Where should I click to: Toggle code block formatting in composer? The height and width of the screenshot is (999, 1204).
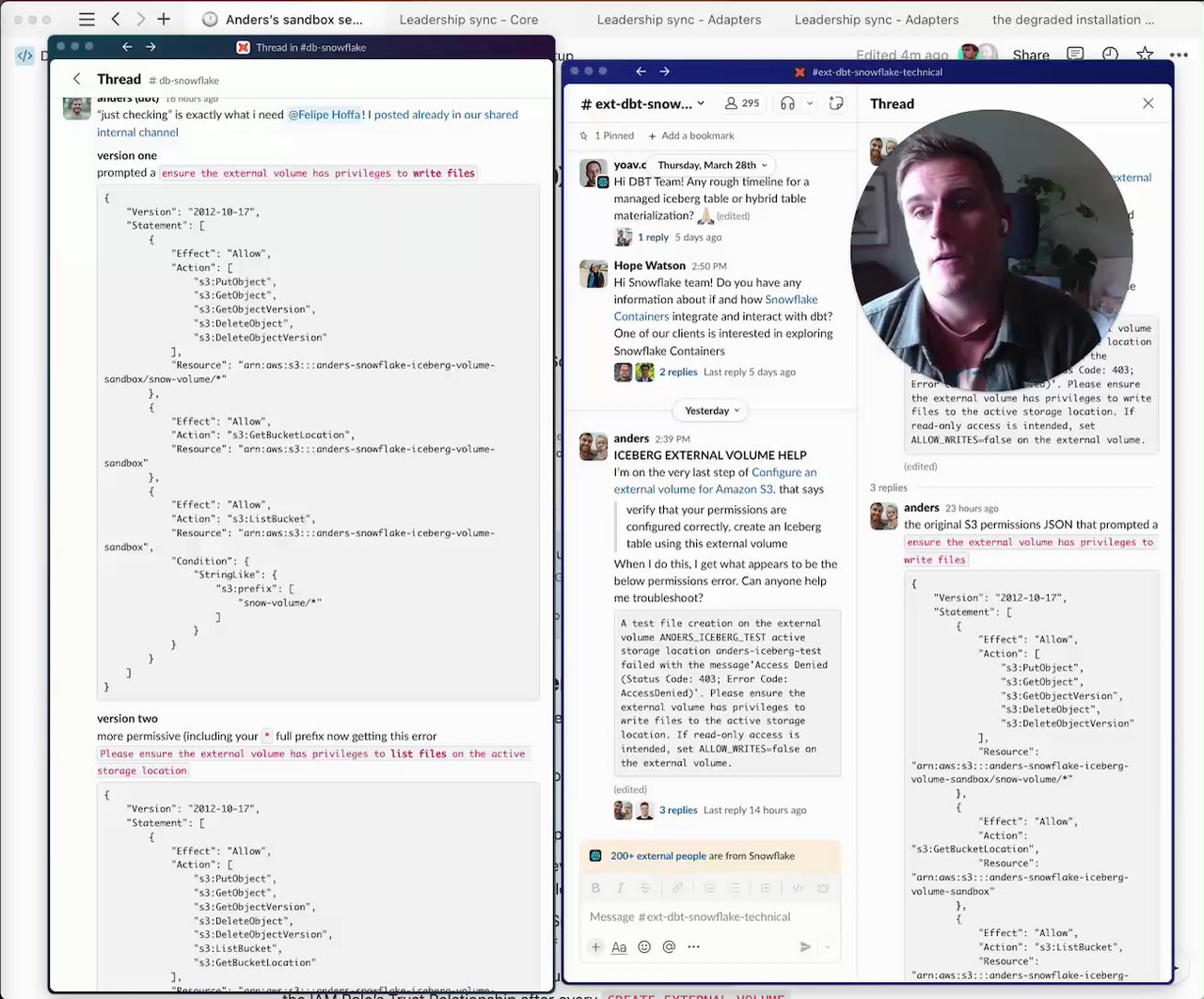(x=823, y=888)
